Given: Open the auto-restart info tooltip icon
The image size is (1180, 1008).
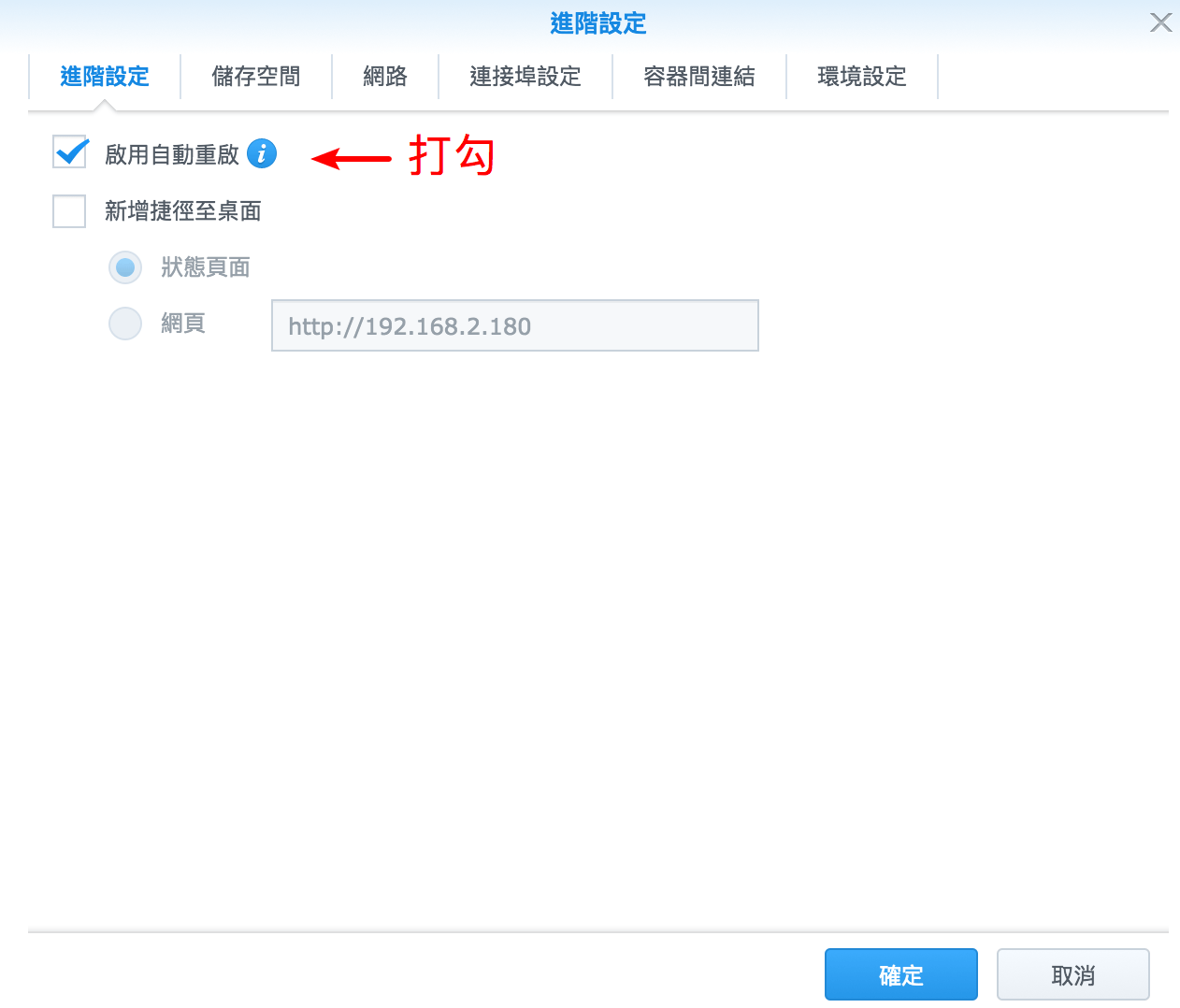Looking at the screenshot, I should coord(263,153).
